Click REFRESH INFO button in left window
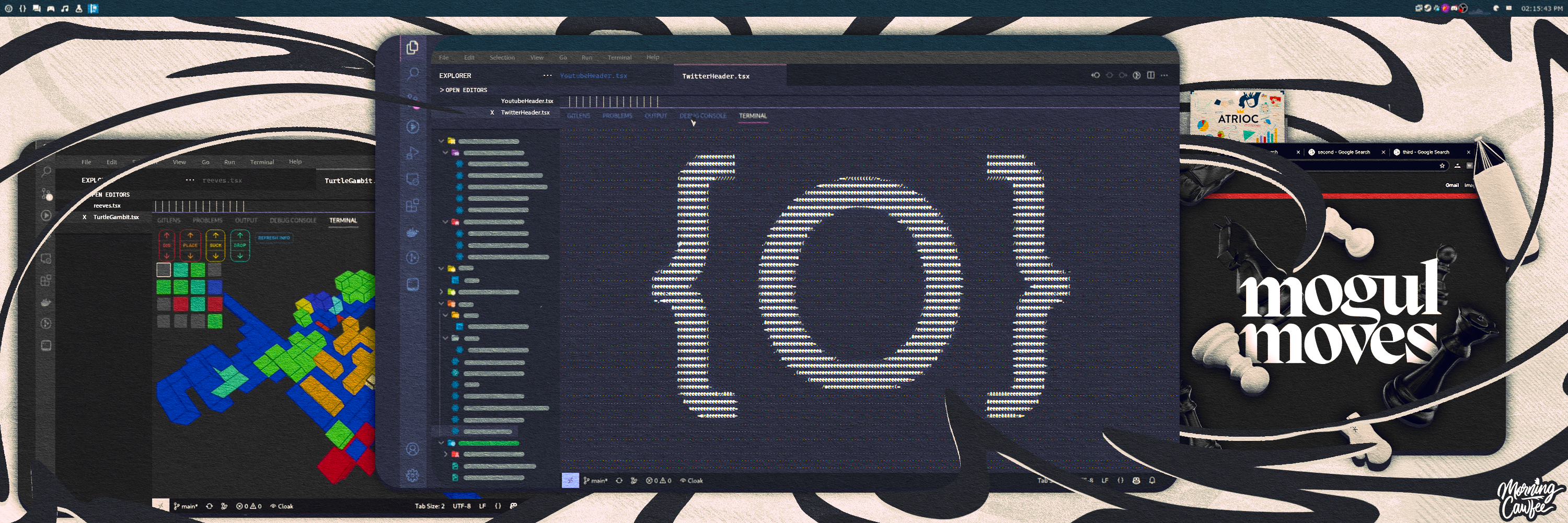 tap(274, 237)
